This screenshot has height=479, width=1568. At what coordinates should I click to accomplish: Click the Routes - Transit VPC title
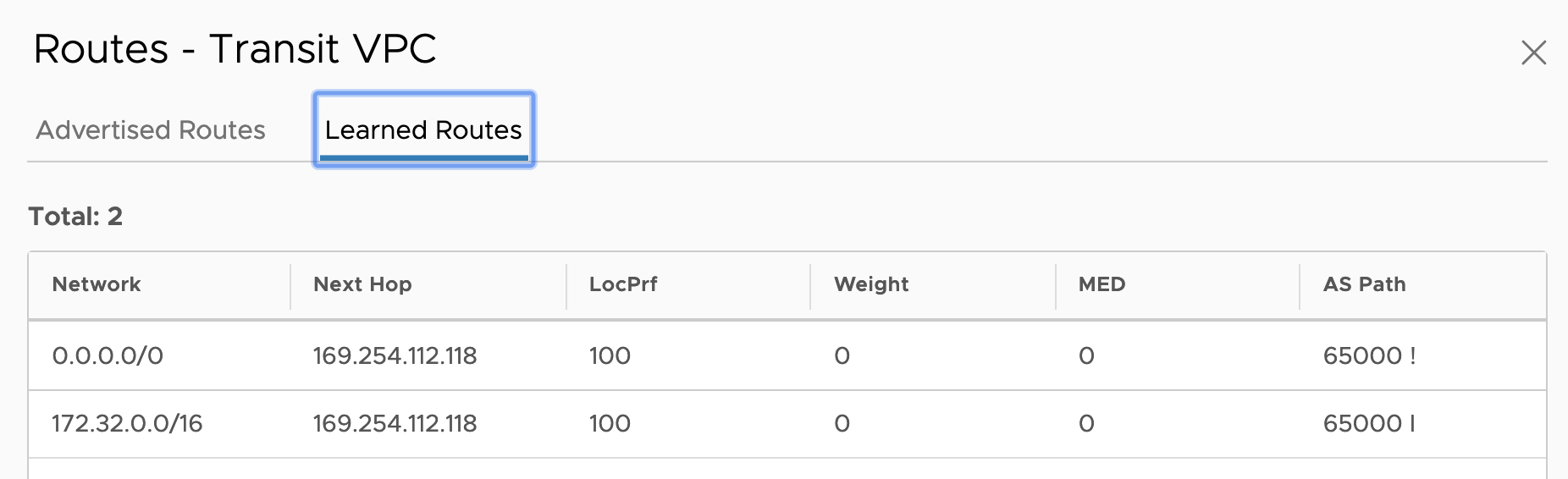click(235, 49)
